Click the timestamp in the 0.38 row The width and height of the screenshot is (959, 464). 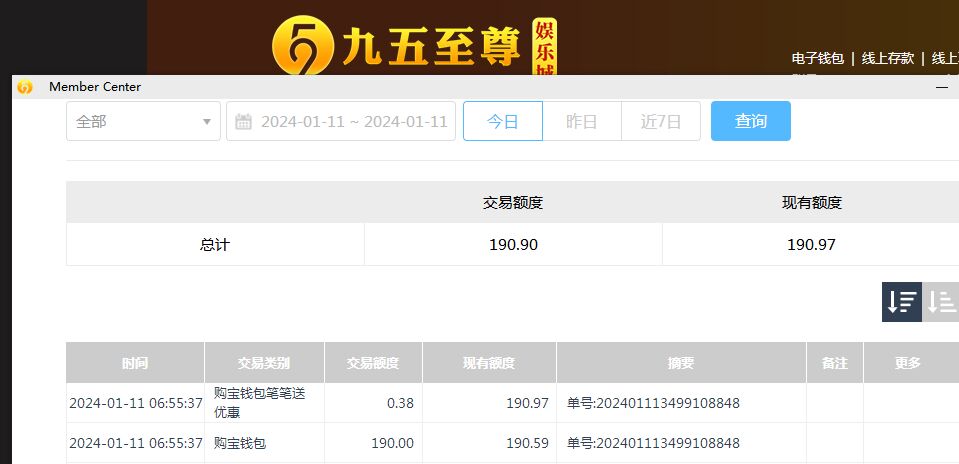click(x=136, y=403)
